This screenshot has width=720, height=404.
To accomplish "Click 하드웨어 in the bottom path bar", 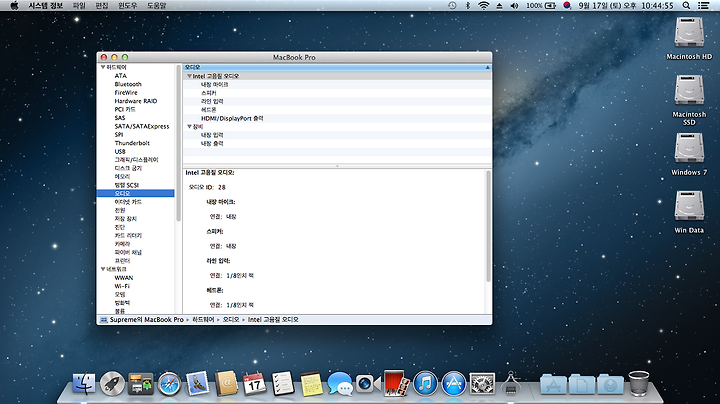I will point(203,320).
